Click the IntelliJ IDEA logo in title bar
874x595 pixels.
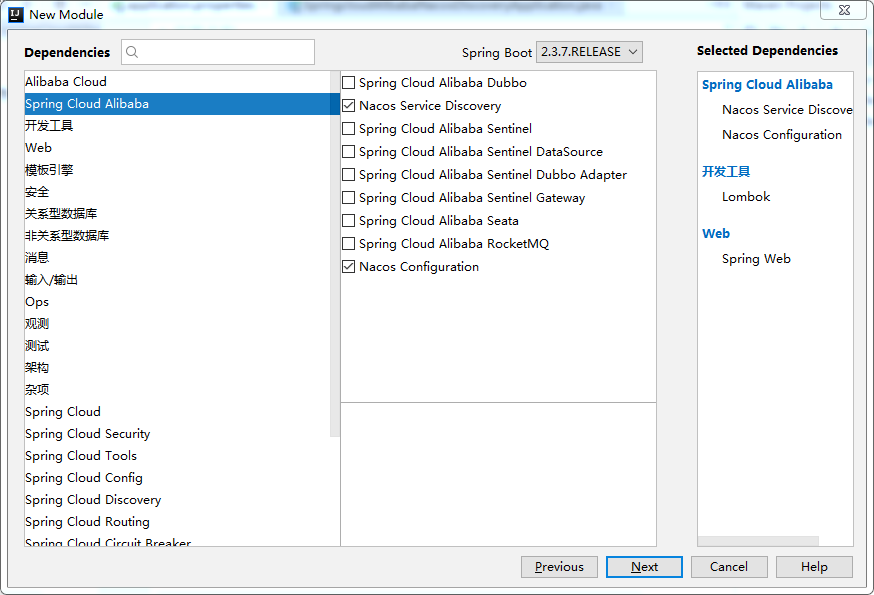point(16,14)
